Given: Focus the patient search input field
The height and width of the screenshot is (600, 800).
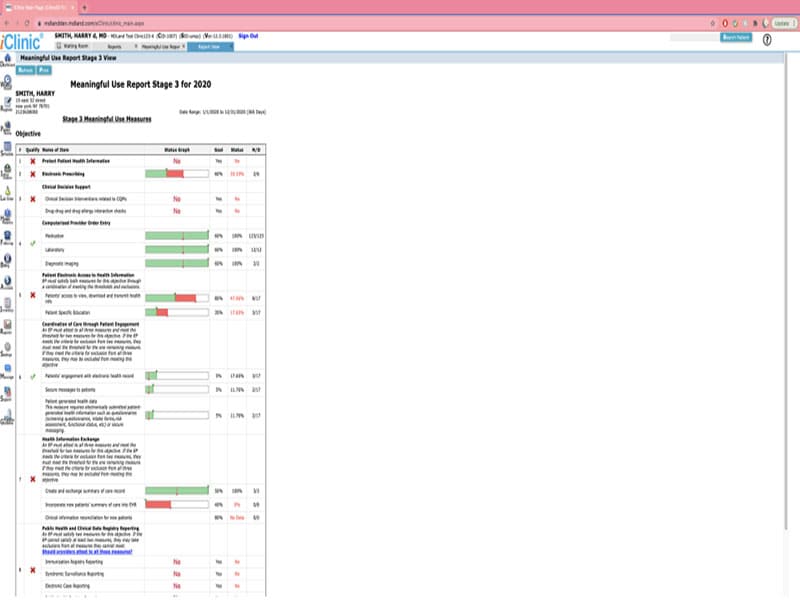Looking at the screenshot, I should pyautogui.click(x=694, y=38).
